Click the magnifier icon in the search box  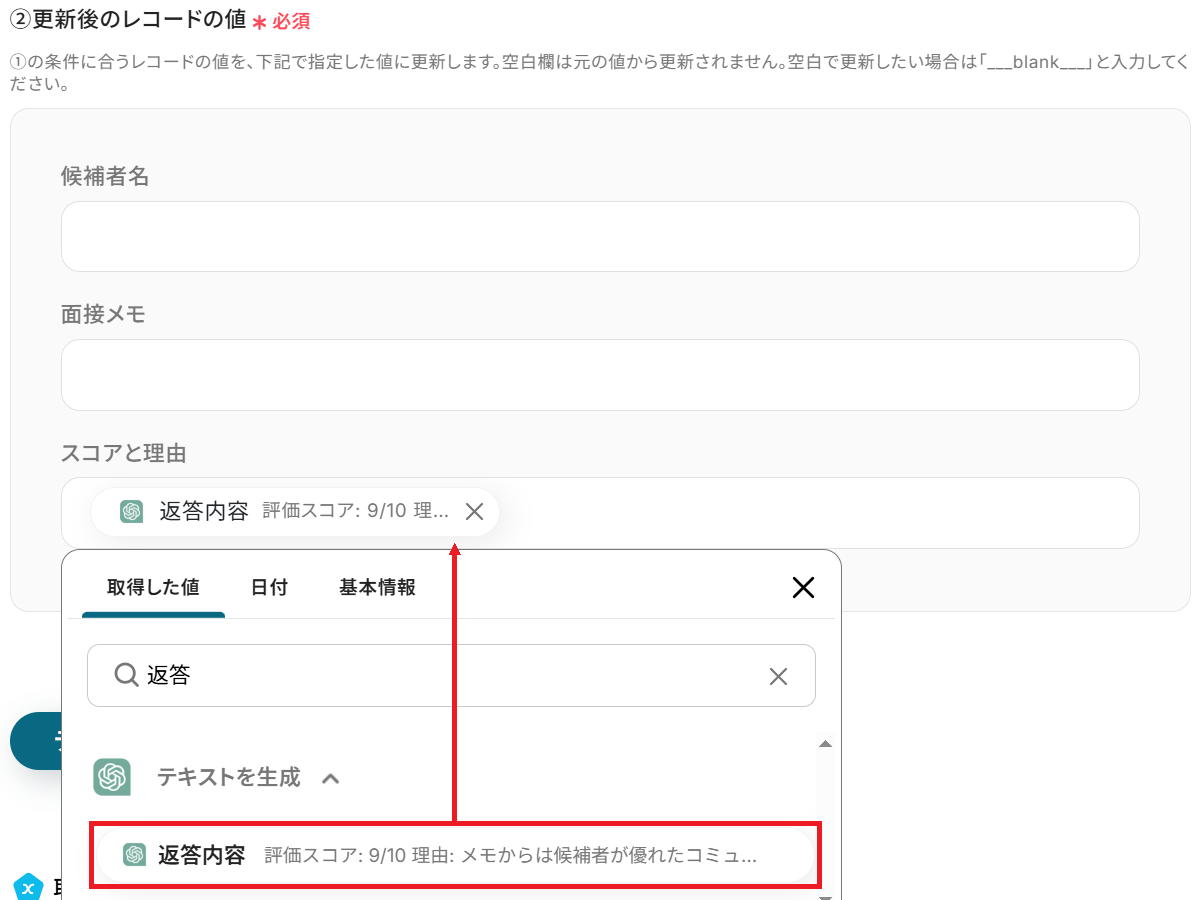[126, 675]
